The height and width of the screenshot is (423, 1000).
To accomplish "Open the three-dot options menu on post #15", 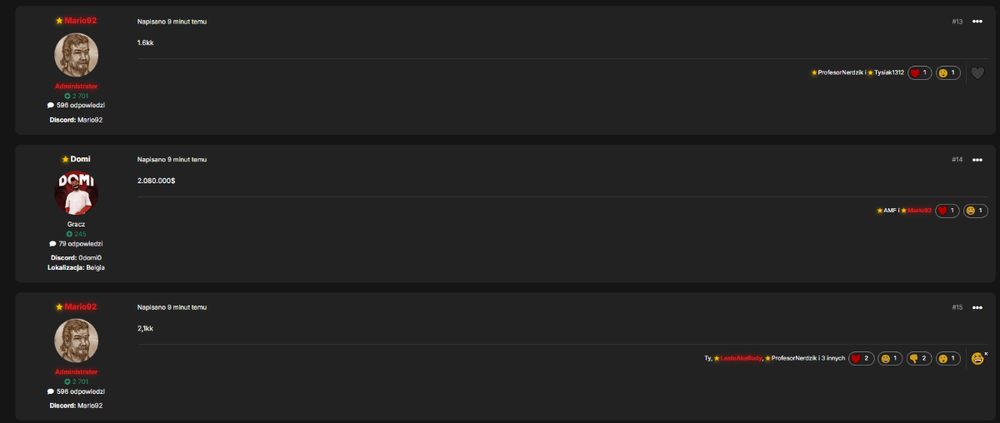I will click(x=977, y=308).
